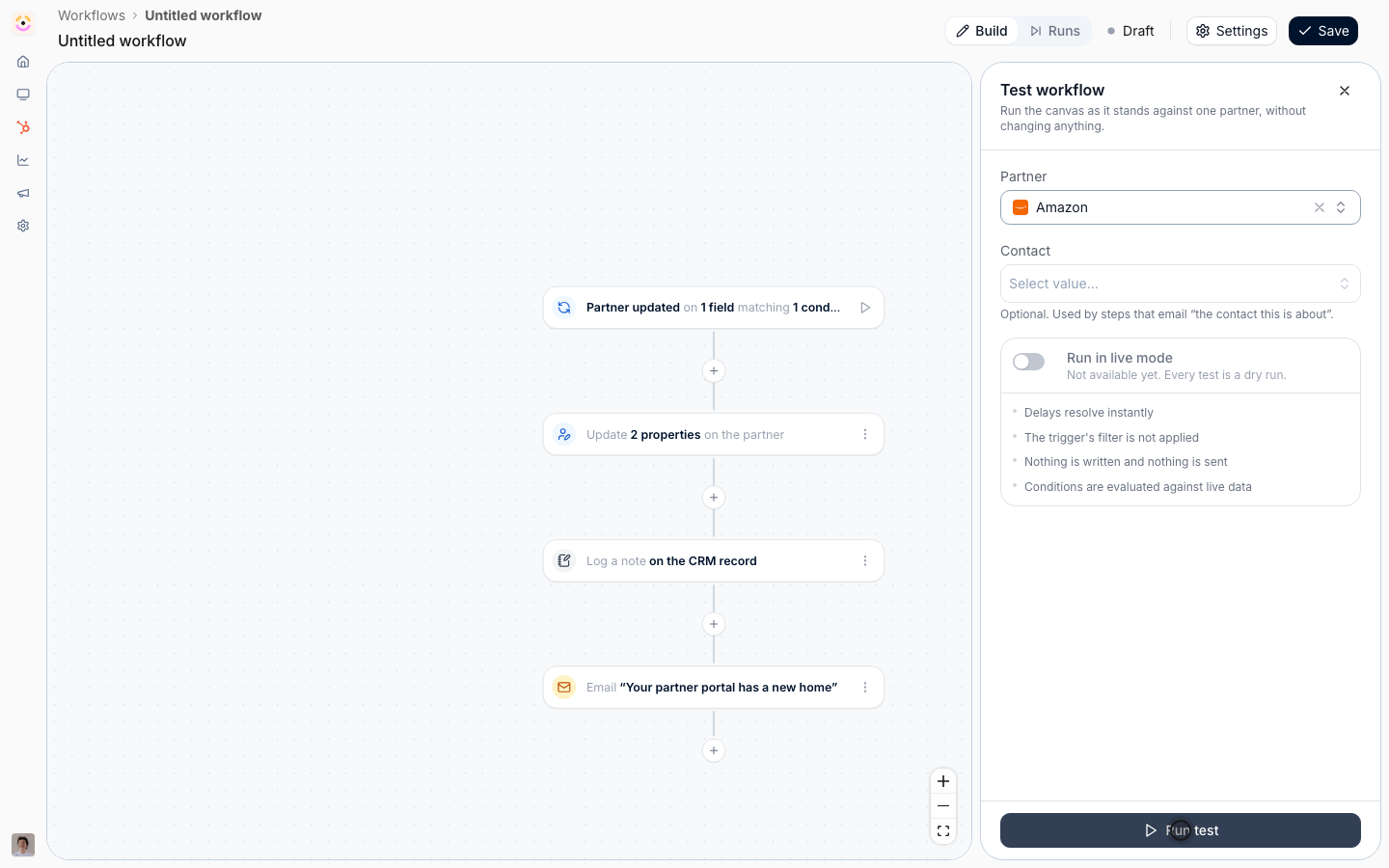Switch to the Build tab
Image resolution: width=1389 pixels, height=868 pixels.
point(982,31)
